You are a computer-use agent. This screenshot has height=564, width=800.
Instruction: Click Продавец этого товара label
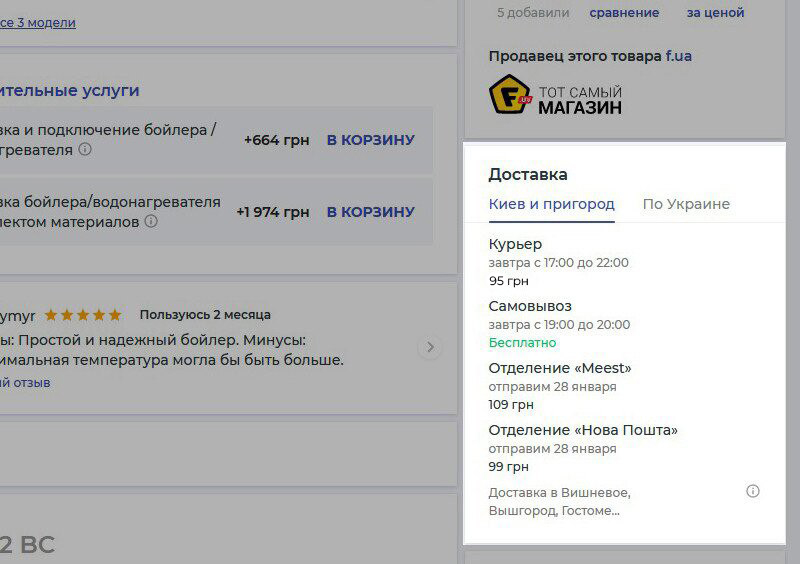[x=575, y=56]
